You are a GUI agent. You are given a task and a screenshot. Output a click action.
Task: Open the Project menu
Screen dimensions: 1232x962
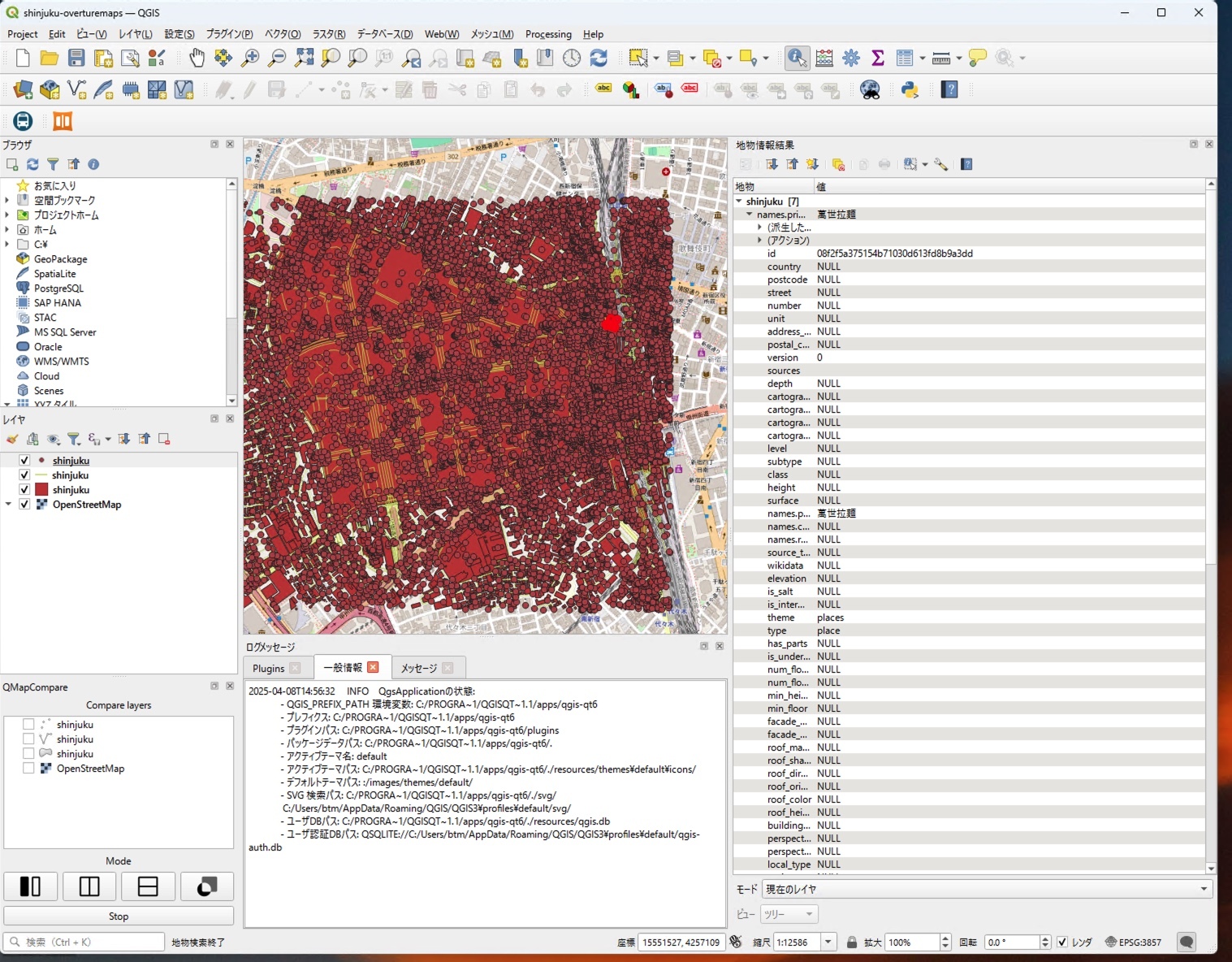point(23,34)
